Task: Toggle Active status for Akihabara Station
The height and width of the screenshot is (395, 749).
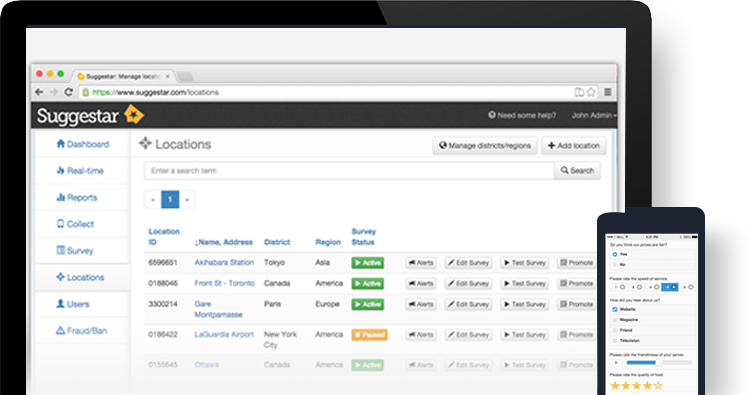Action: [368, 263]
